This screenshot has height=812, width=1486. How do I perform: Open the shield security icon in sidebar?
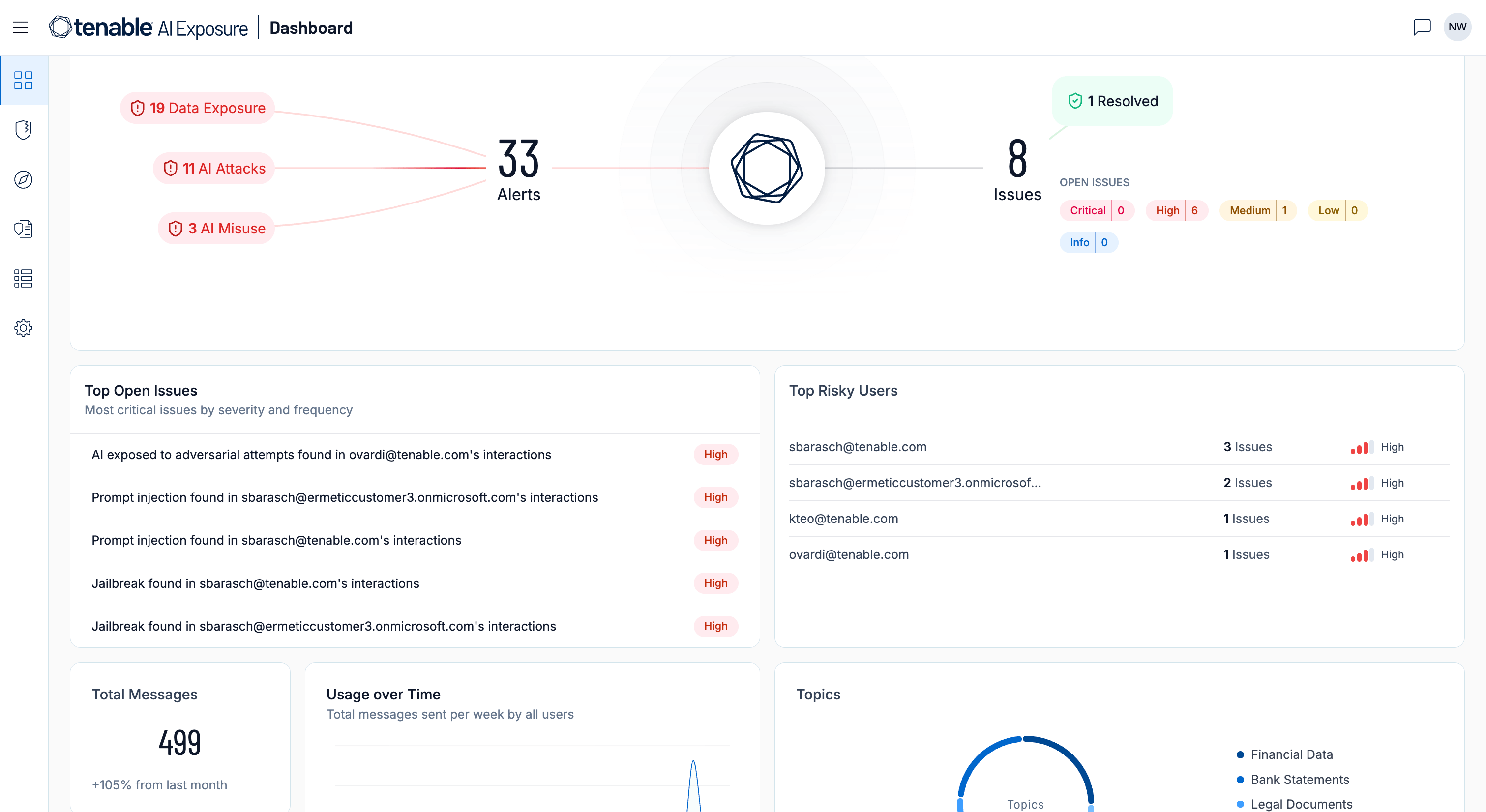(x=23, y=130)
